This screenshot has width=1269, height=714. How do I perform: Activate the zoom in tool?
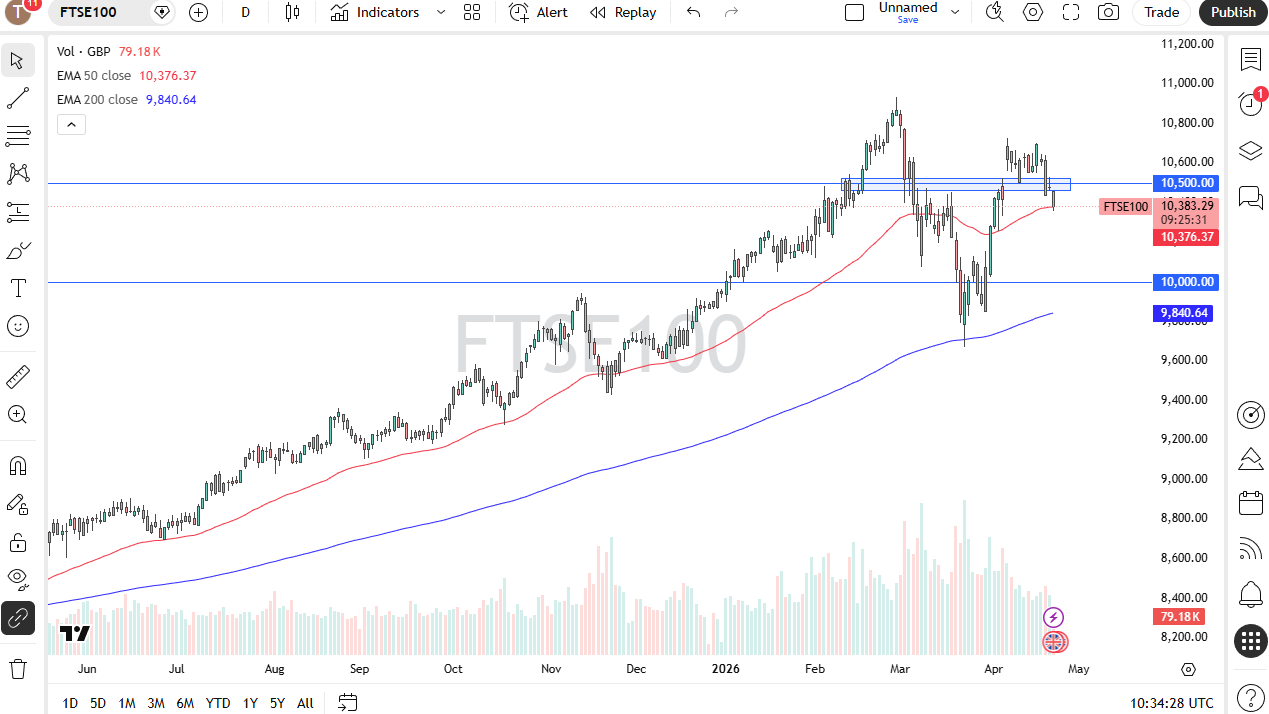[18, 414]
